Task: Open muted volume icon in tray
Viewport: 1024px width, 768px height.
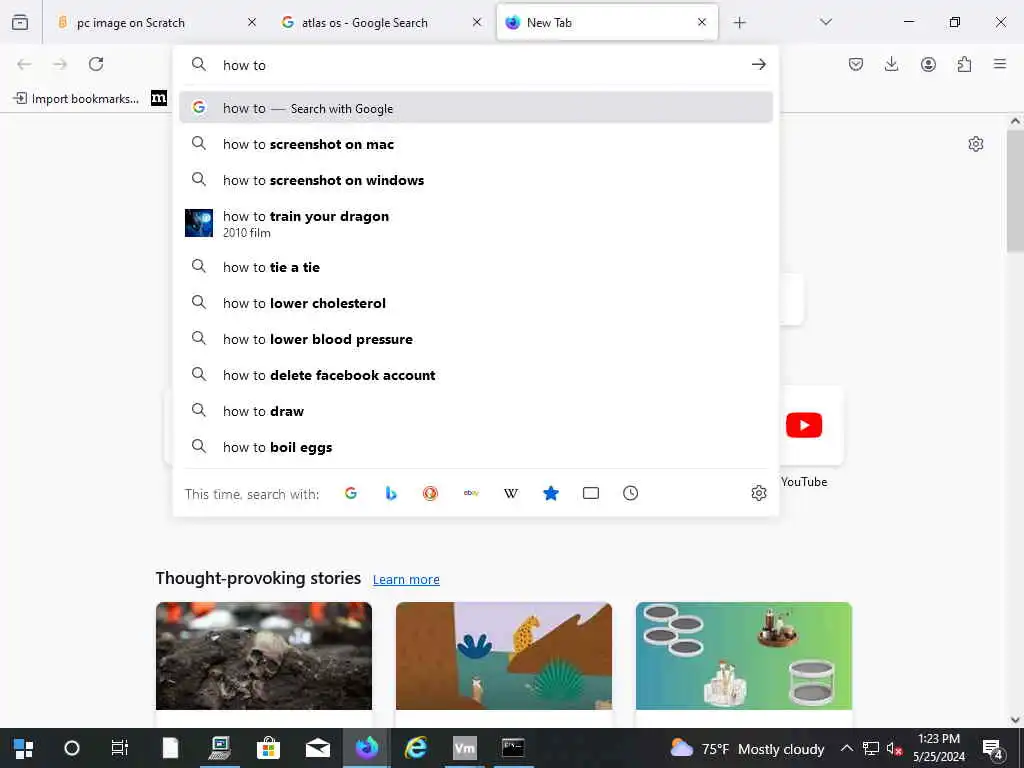Action: tap(894, 748)
